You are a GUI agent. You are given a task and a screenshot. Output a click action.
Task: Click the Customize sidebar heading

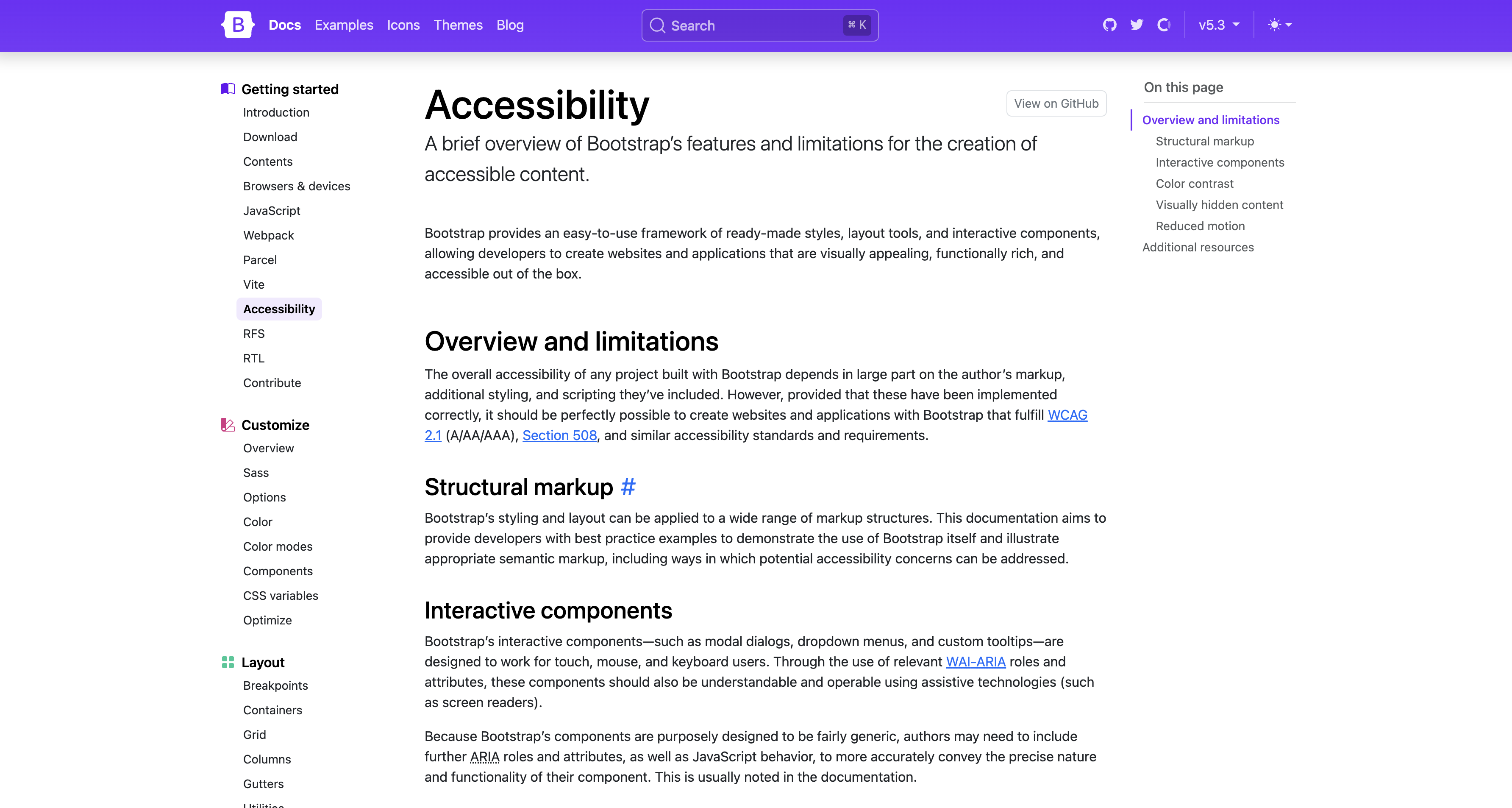(x=275, y=425)
